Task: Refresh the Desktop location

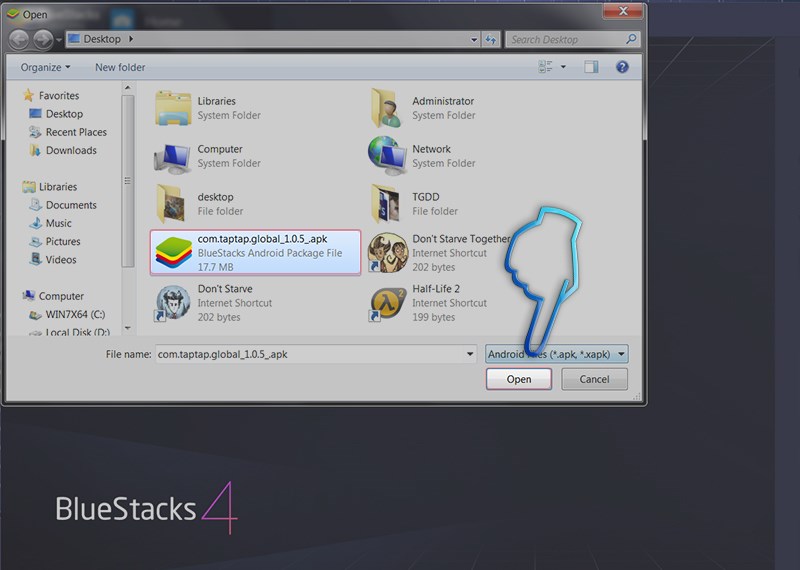Action: click(491, 39)
